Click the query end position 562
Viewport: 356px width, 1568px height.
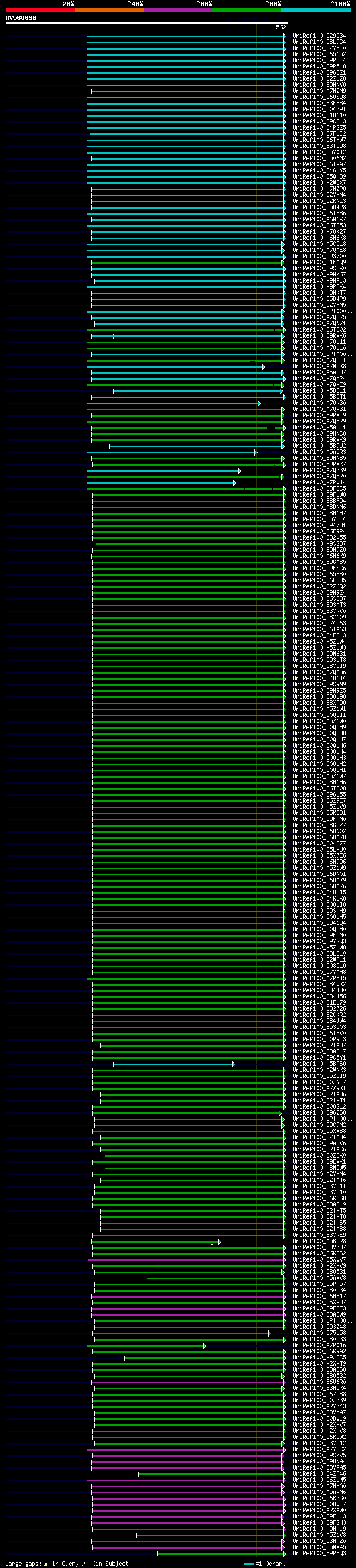click(x=281, y=27)
